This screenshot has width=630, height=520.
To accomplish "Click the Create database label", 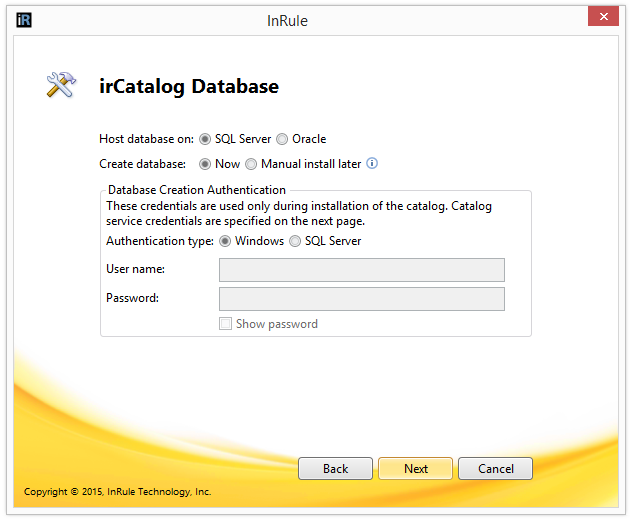I will (142, 164).
